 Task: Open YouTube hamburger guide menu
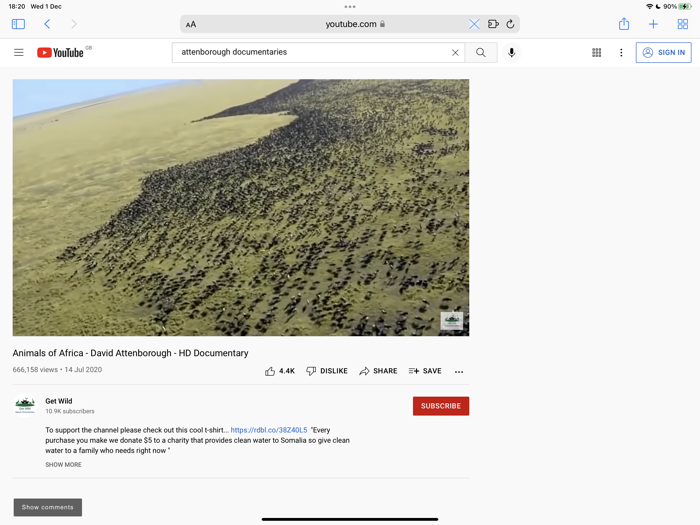tap(19, 53)
